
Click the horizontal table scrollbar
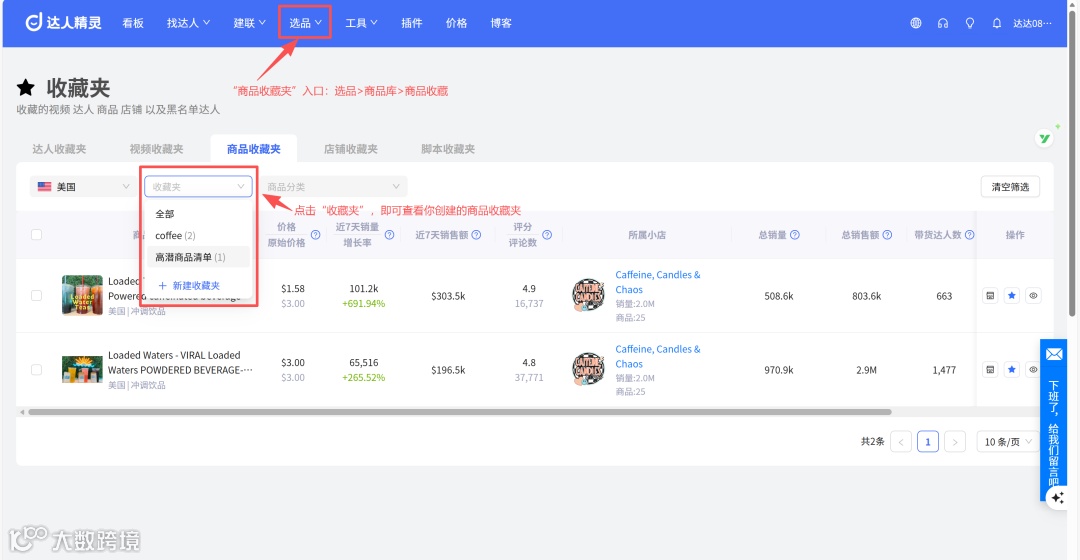[x=460, y=412]
